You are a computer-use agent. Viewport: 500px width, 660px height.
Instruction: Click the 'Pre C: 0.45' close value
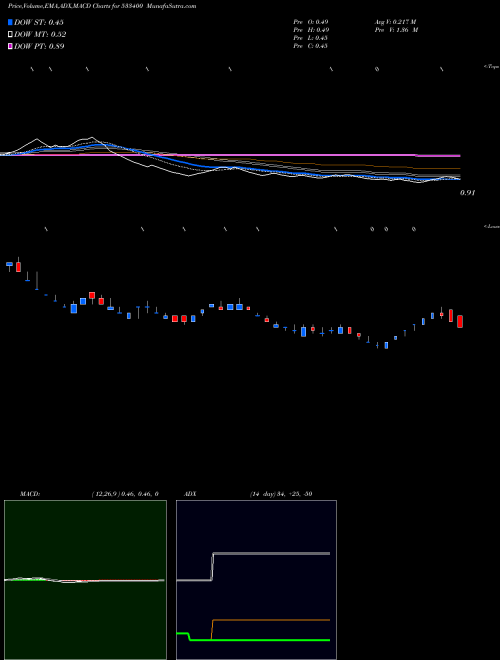pyautogui.click(x=310, y=46)
